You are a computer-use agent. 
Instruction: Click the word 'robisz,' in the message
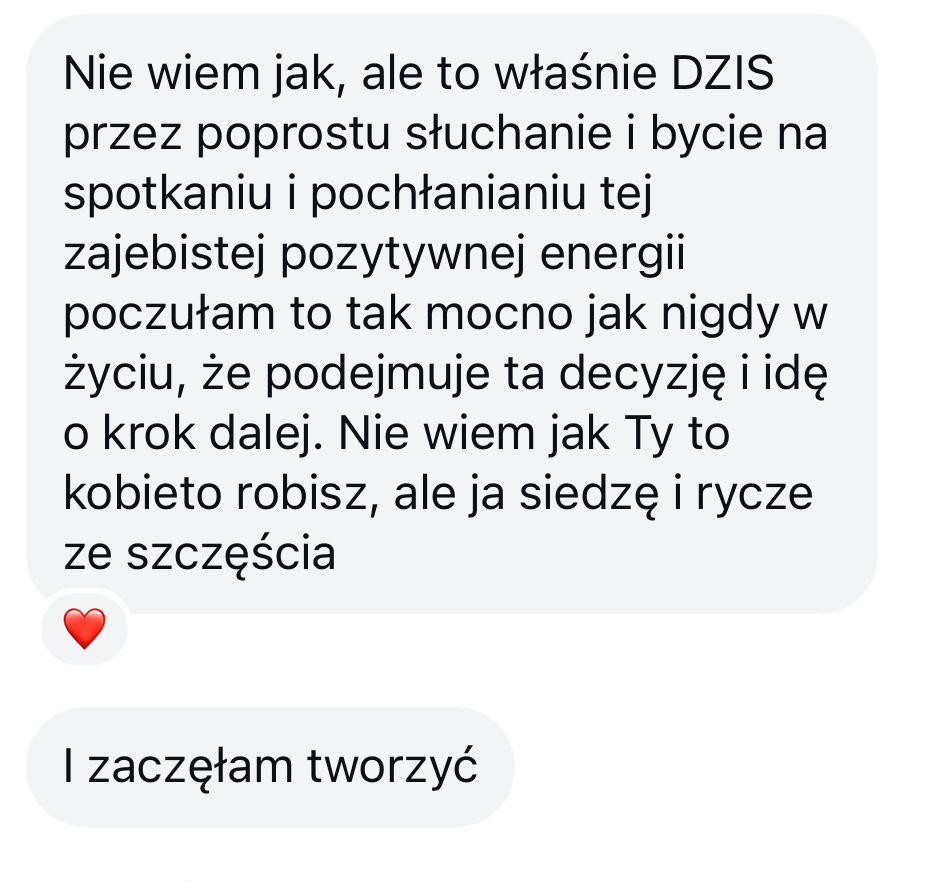click(x=308, y=494)
